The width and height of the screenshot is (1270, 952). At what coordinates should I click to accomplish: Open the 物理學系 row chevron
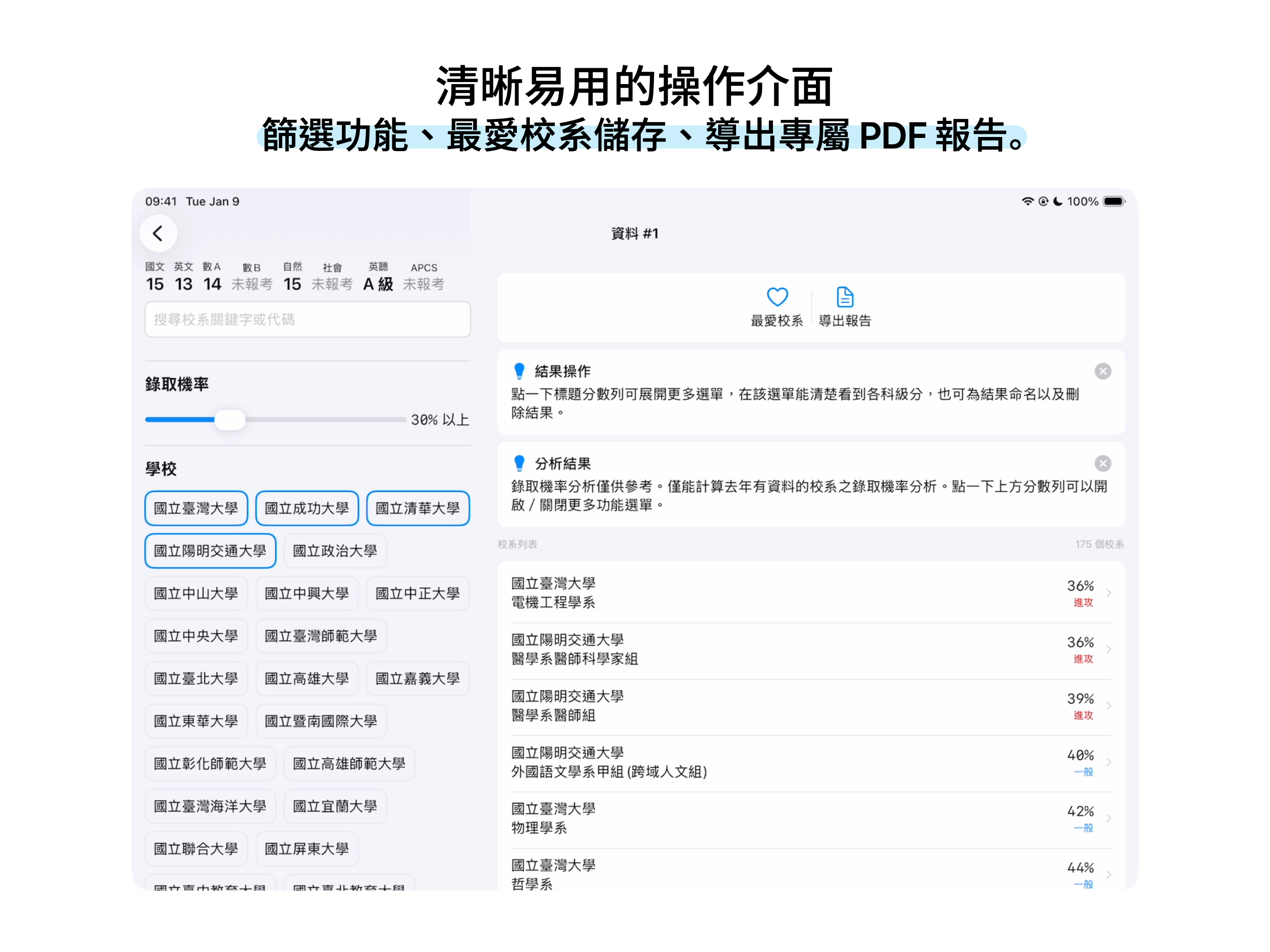pos(1108,818)
